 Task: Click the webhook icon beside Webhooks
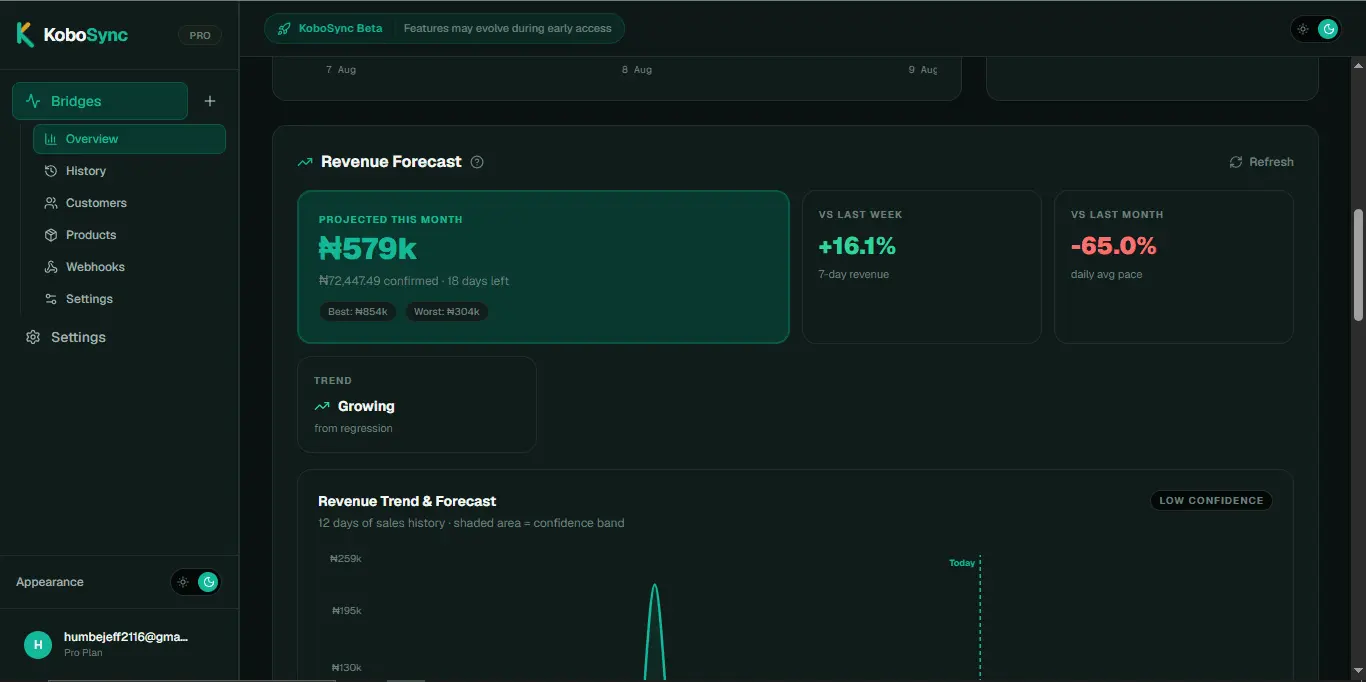tap(51, 267)
